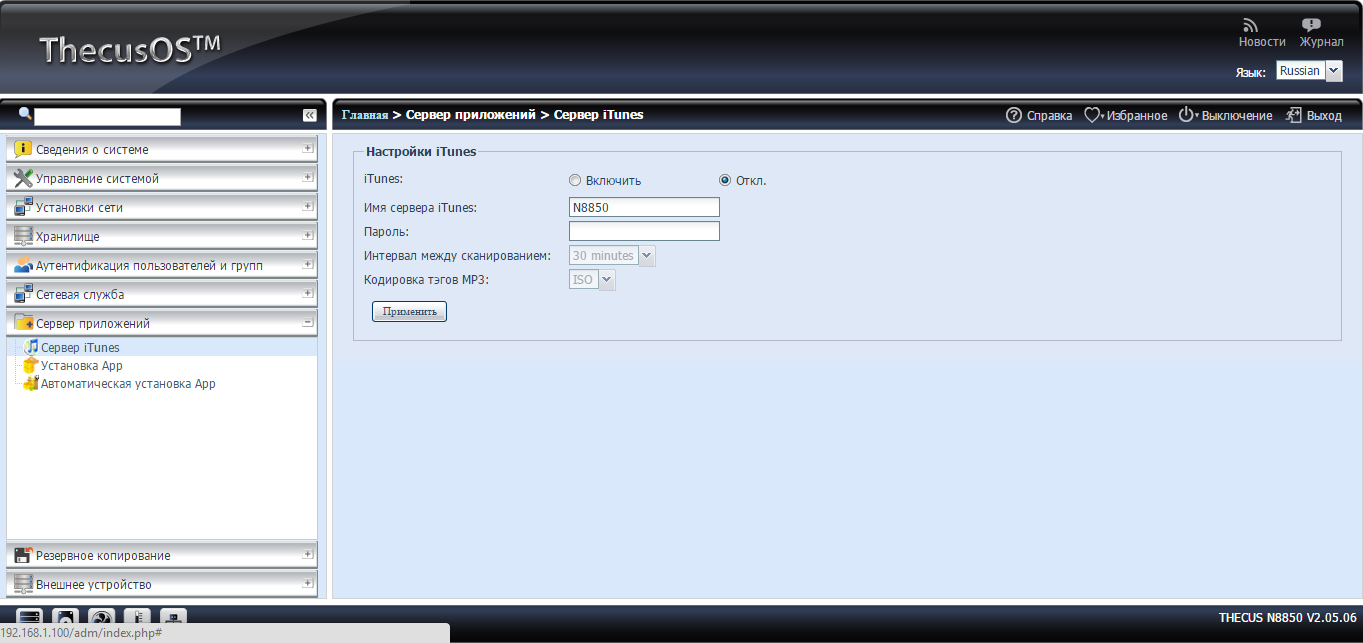This screenshot has height=643, width=1363.
Task: Open the Избранное favorites menu
Action: tap(1126, 115)
